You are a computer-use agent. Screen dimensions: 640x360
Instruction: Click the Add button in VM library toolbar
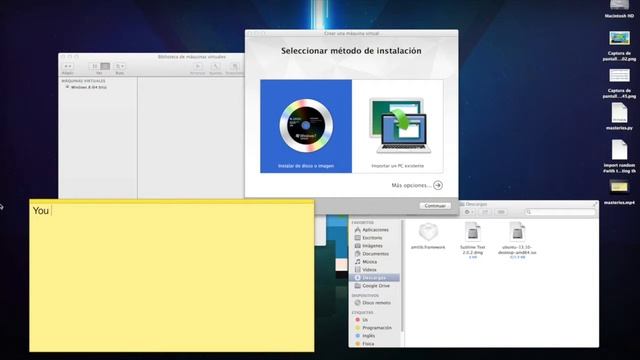pyautogui.click(x=68, y=67)
